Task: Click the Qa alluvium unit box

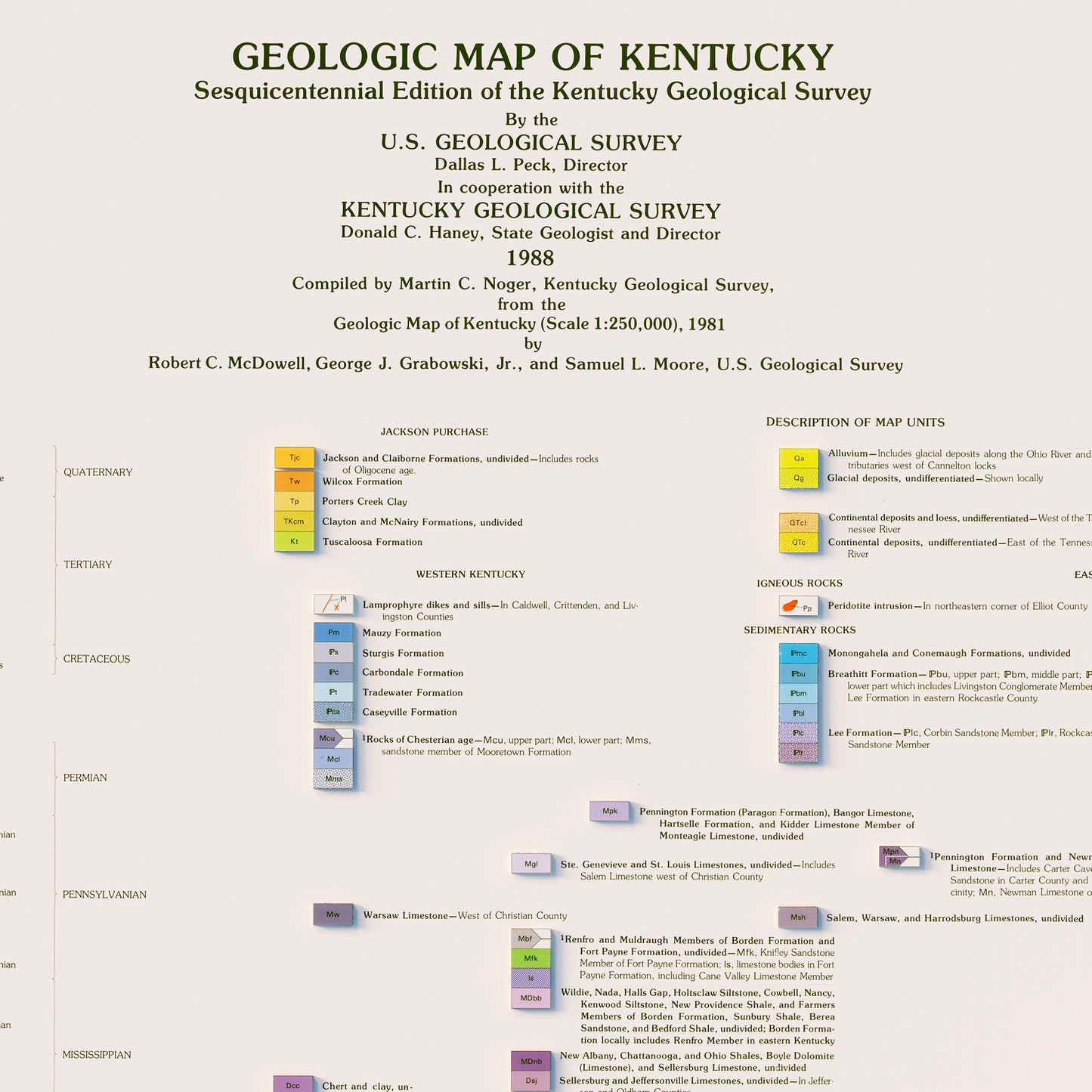Action: tap(799, 458)
